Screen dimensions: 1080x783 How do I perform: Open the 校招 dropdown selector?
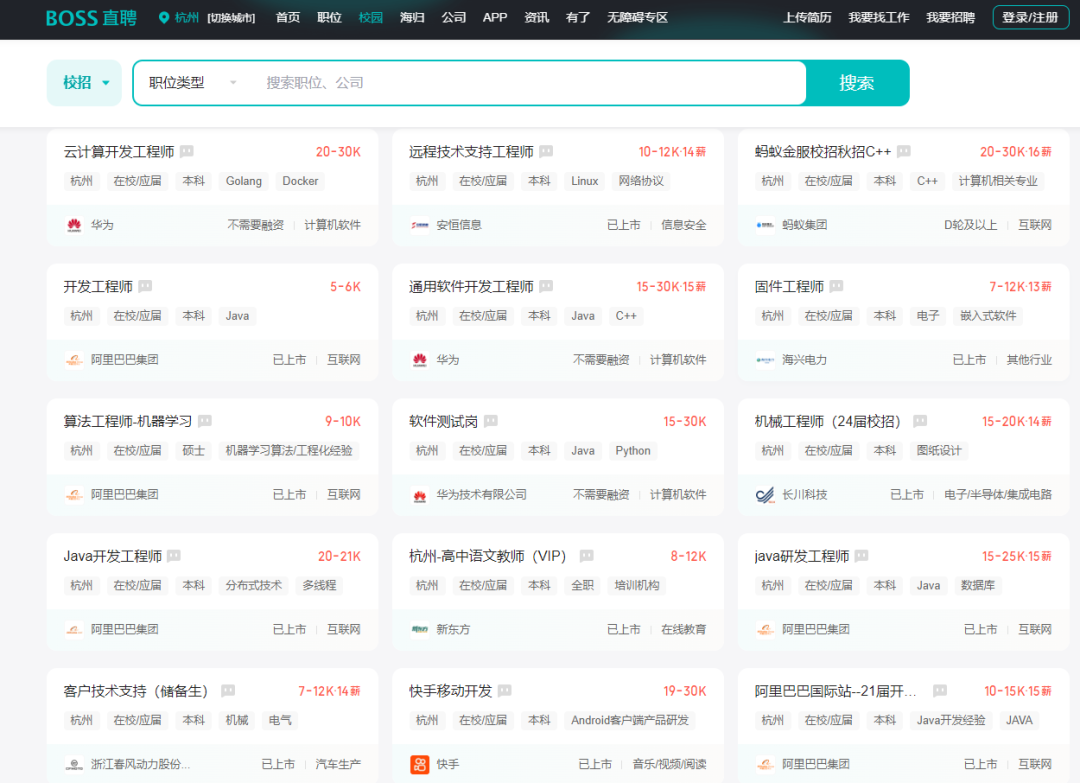[84, 83]
